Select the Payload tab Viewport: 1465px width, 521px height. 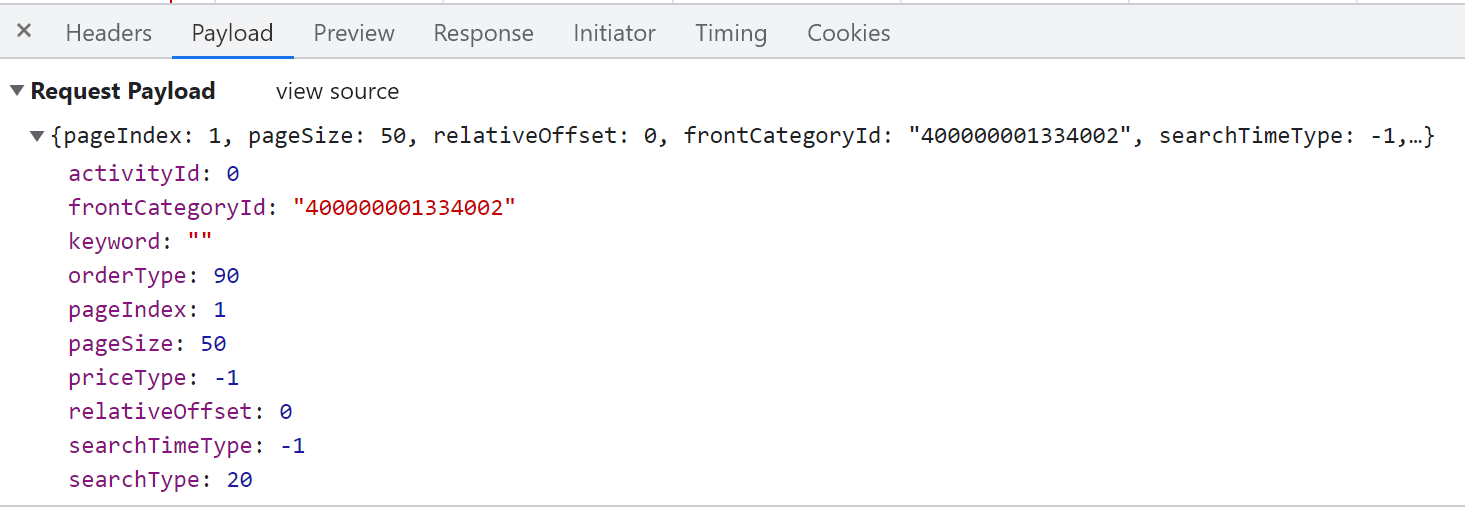coord(232,33)
